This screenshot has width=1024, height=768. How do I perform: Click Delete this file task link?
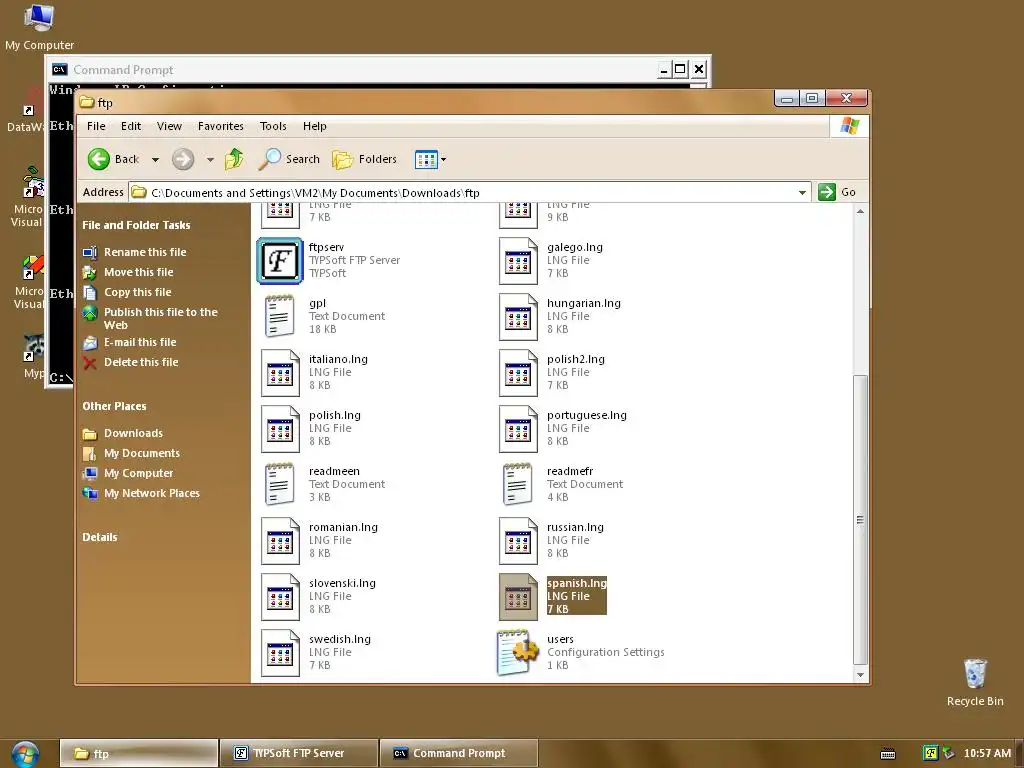(141, 362)
